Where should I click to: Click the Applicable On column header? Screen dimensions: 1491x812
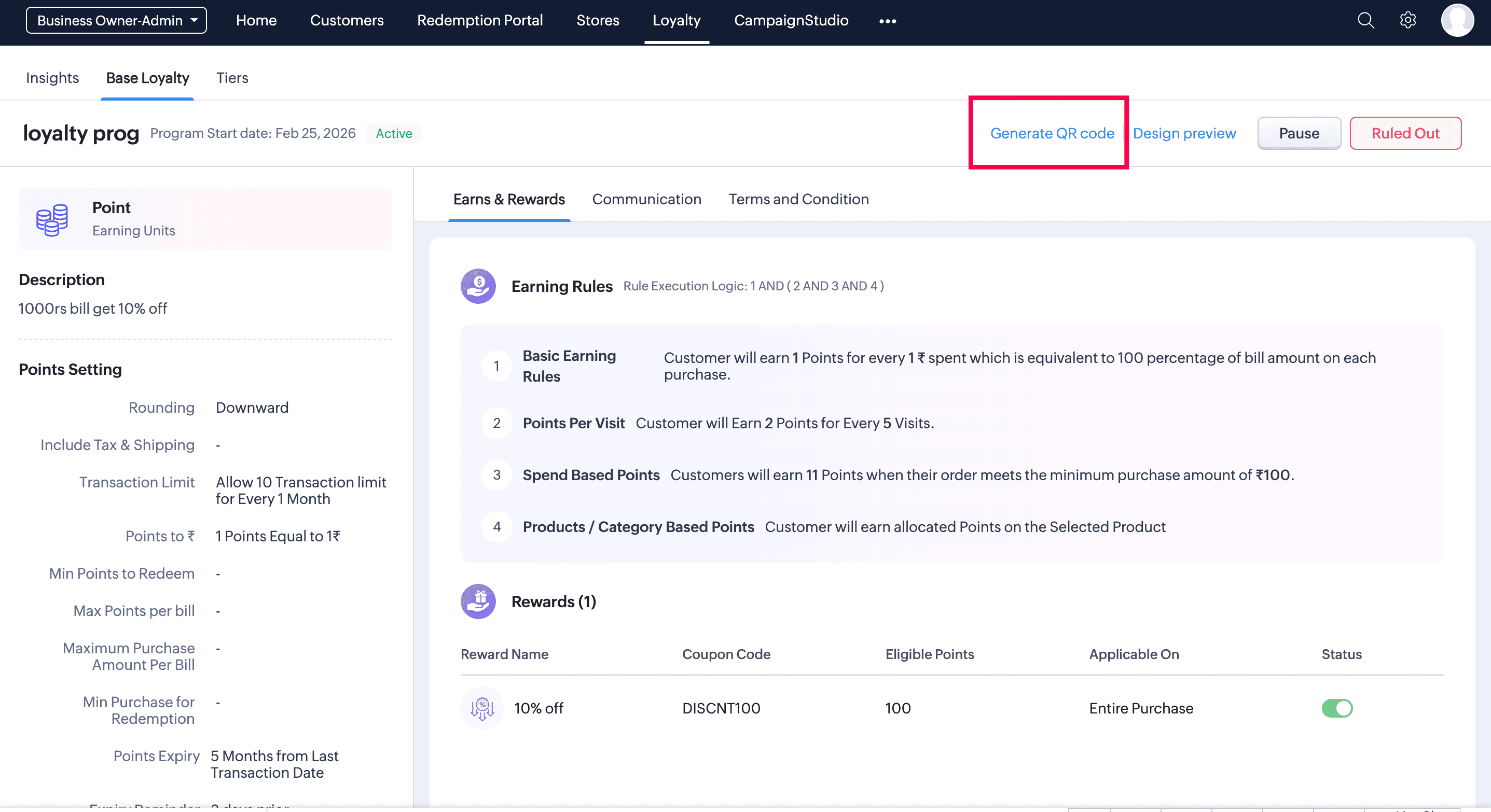coord(1134,654)
